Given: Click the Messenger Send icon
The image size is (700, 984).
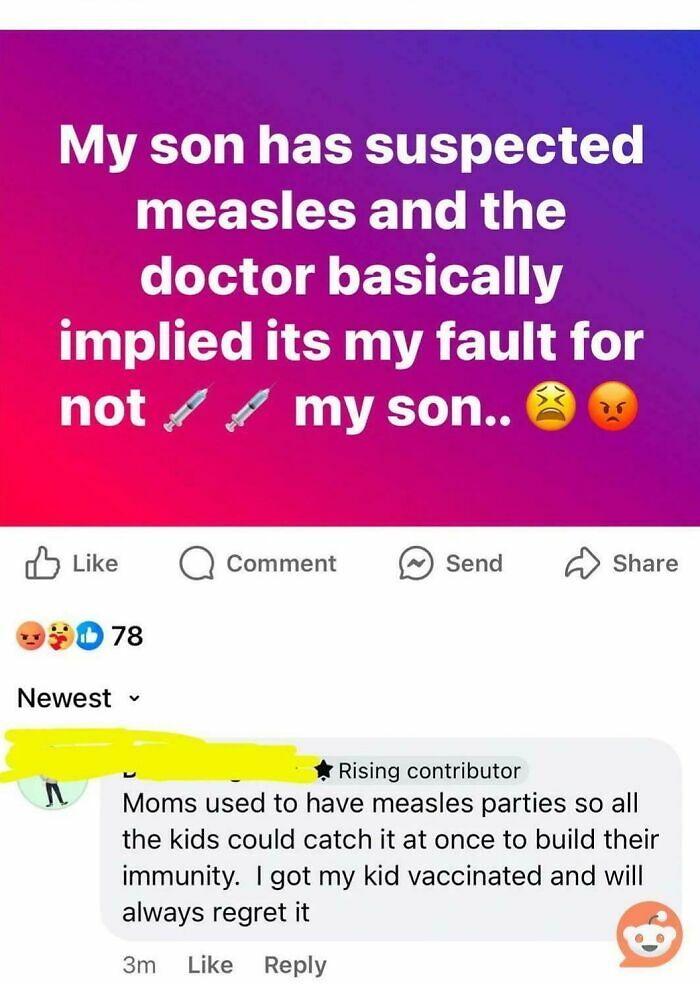Looking at the screenshot, I should [414, 564].
